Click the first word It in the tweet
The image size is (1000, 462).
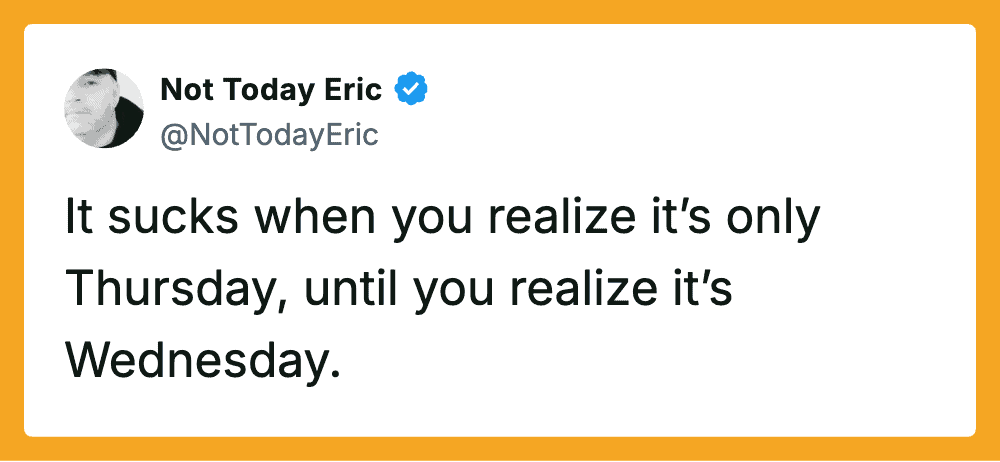point(77,220)
